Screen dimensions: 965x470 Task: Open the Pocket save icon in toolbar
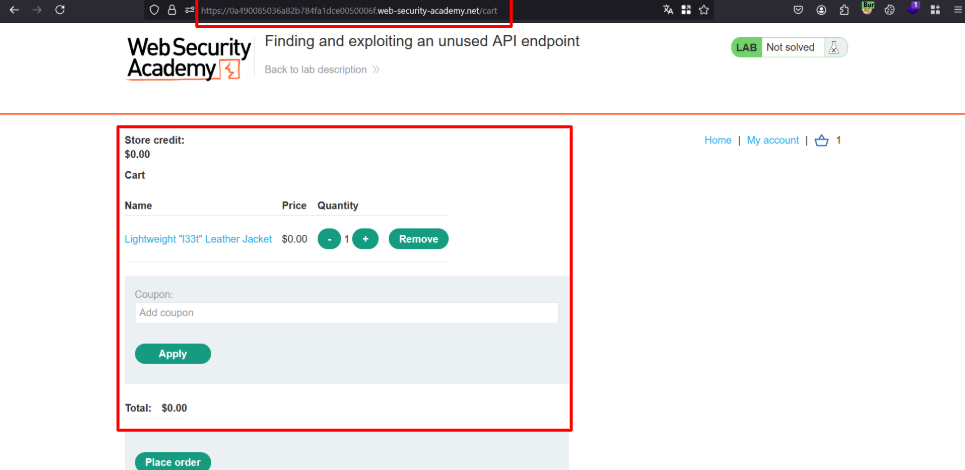pos(798,9)
